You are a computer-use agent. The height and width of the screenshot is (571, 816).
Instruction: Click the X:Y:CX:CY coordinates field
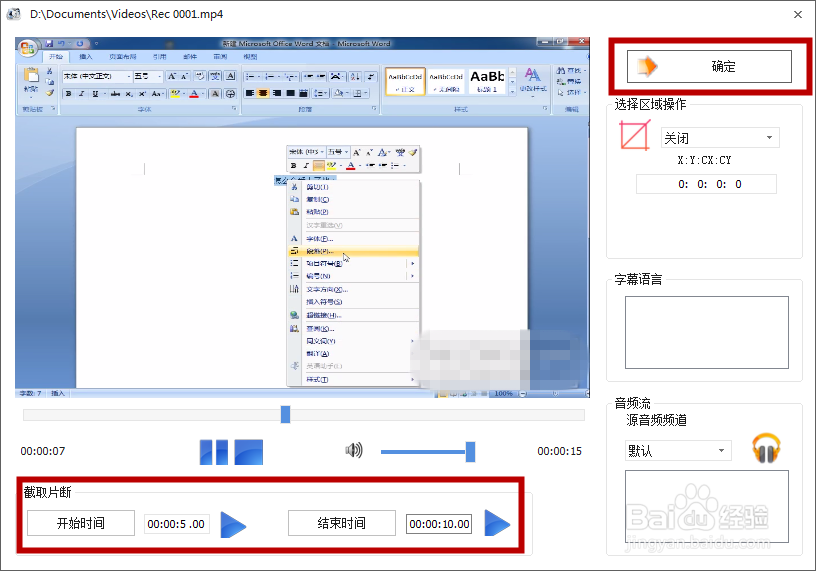(706, 184)
